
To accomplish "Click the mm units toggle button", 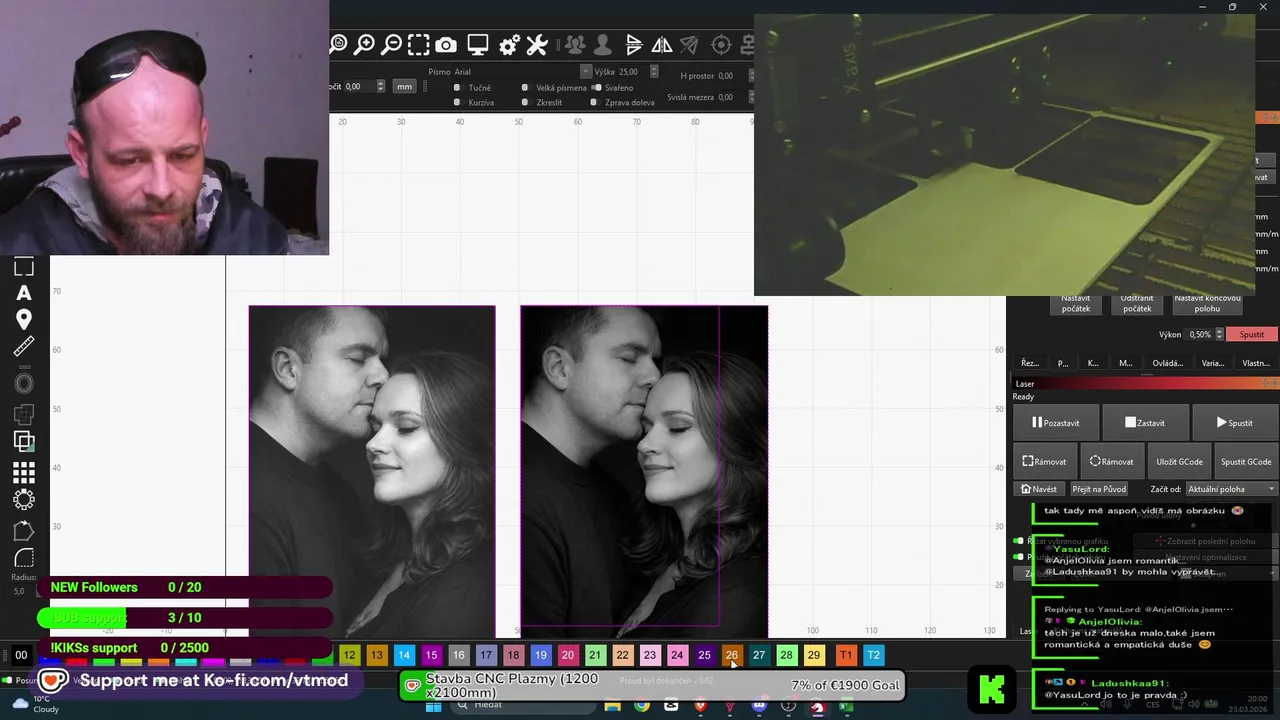I will [404, 87].
